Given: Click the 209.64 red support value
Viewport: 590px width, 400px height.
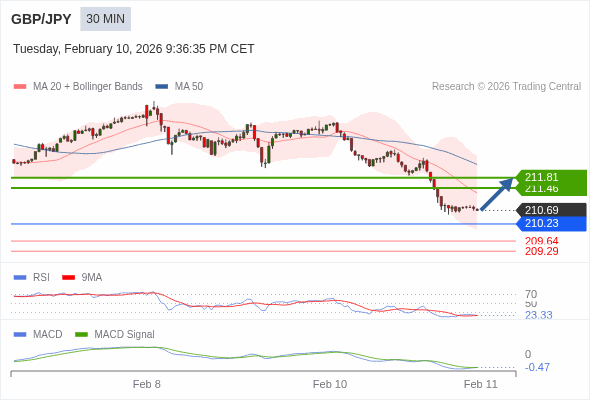Looking at the screenshot, I should (541, 241).
